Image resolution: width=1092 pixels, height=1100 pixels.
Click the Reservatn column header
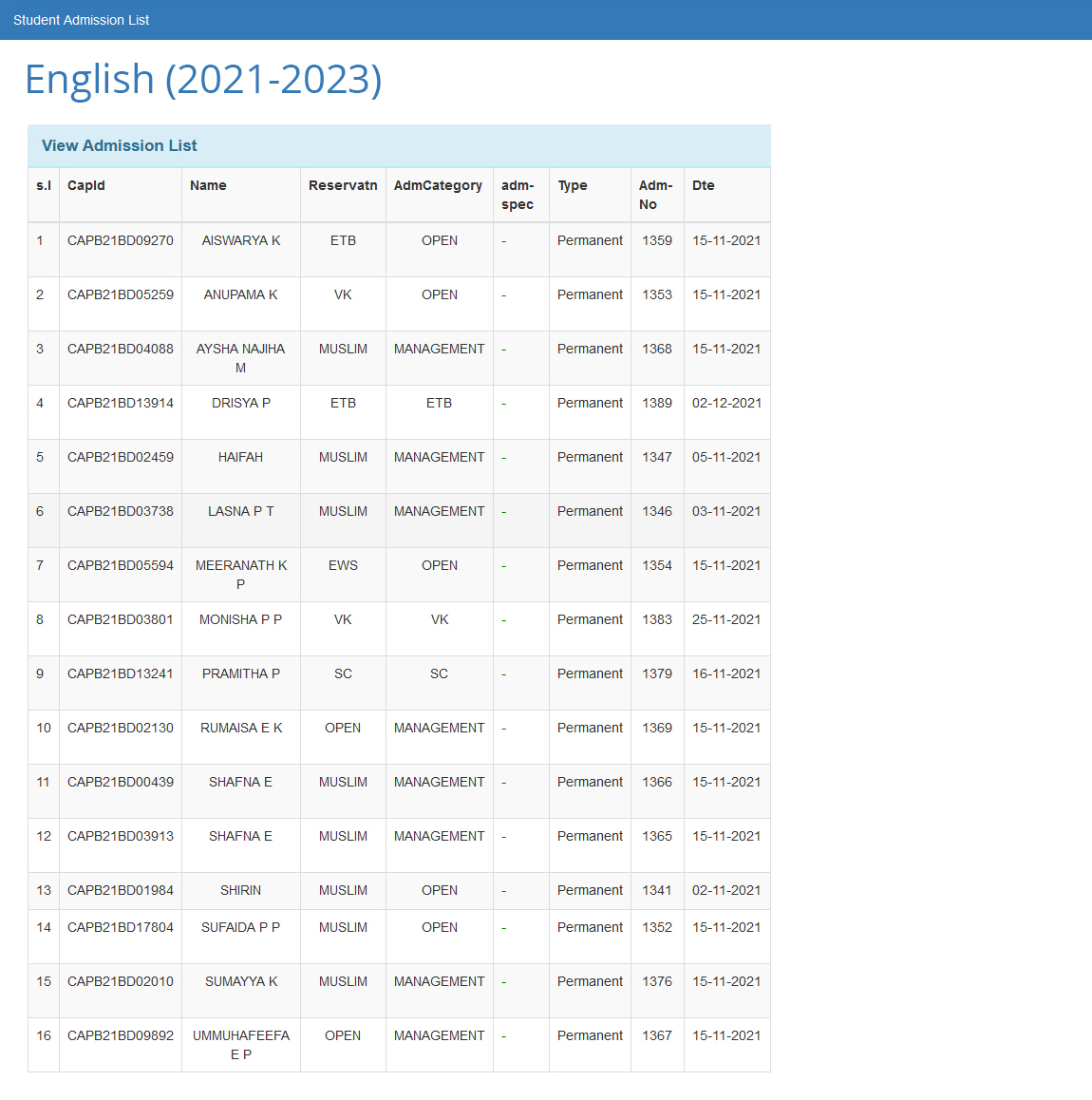point(343,185)
